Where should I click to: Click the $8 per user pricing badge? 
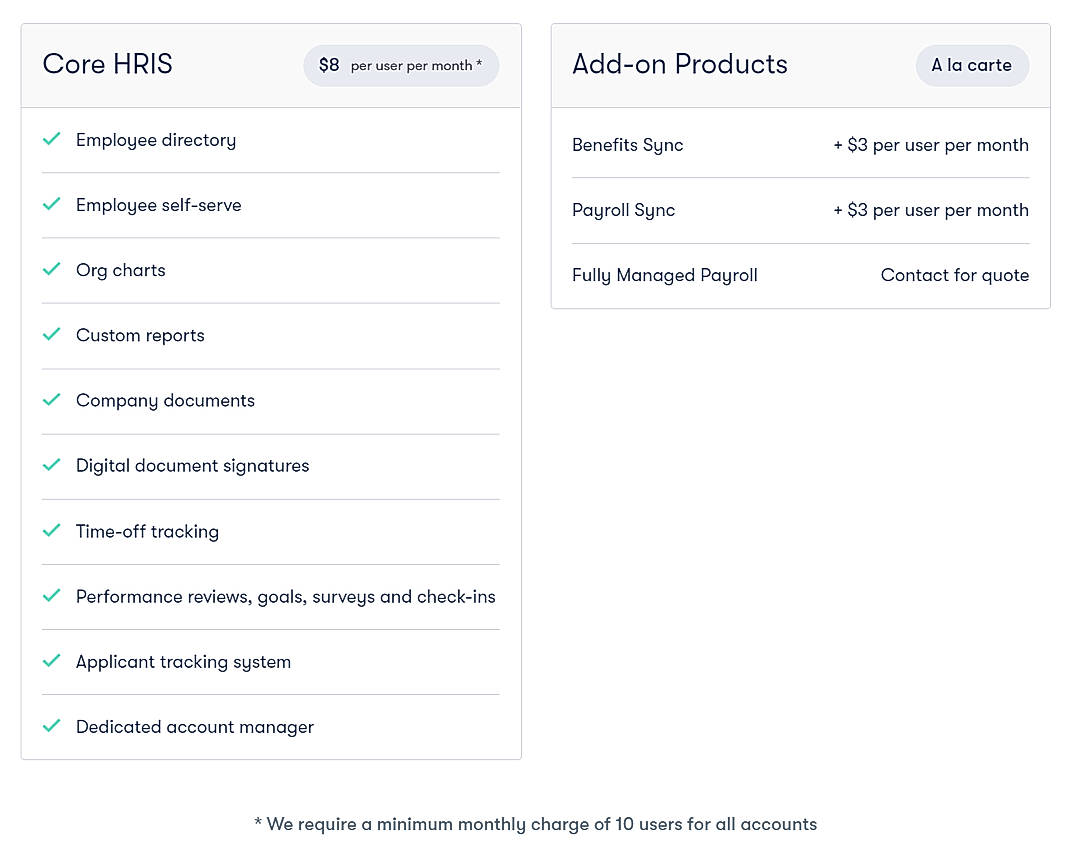click(401, 64)
